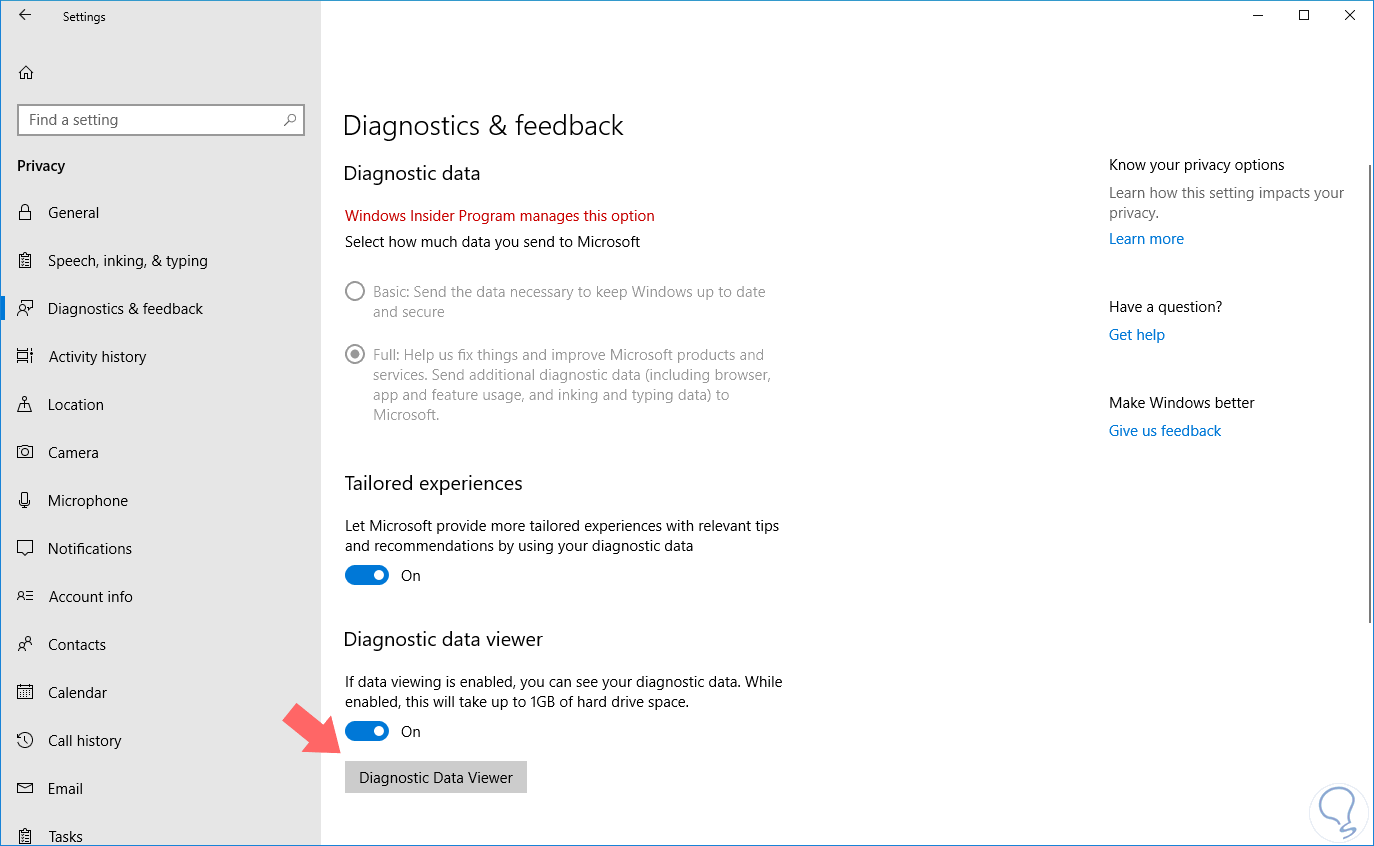This screenshot has height=846, width=1374.
Task: Open Camera settings via the camera icon
Action: point(26,452)
